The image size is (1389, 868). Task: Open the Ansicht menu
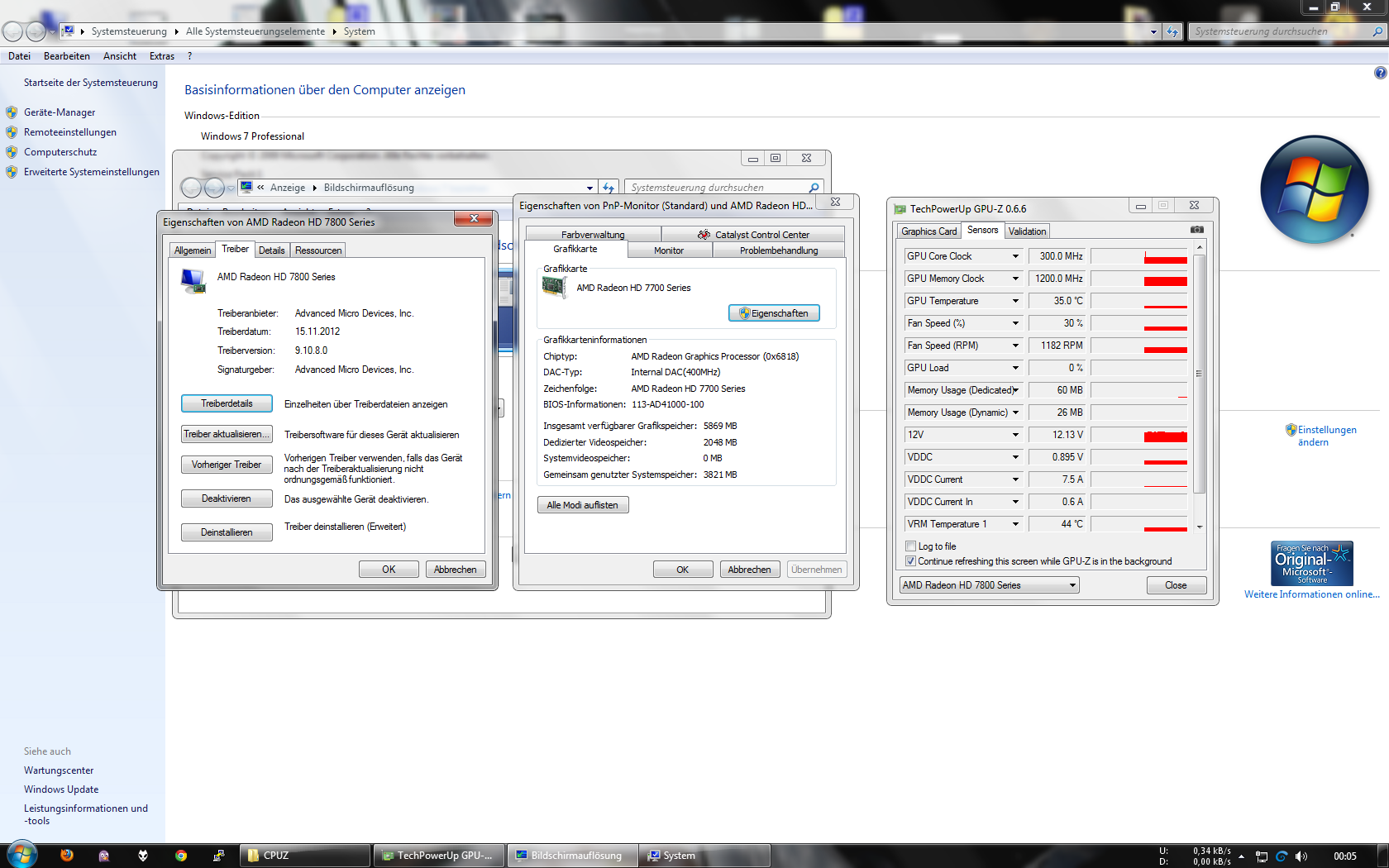[120, 56]
